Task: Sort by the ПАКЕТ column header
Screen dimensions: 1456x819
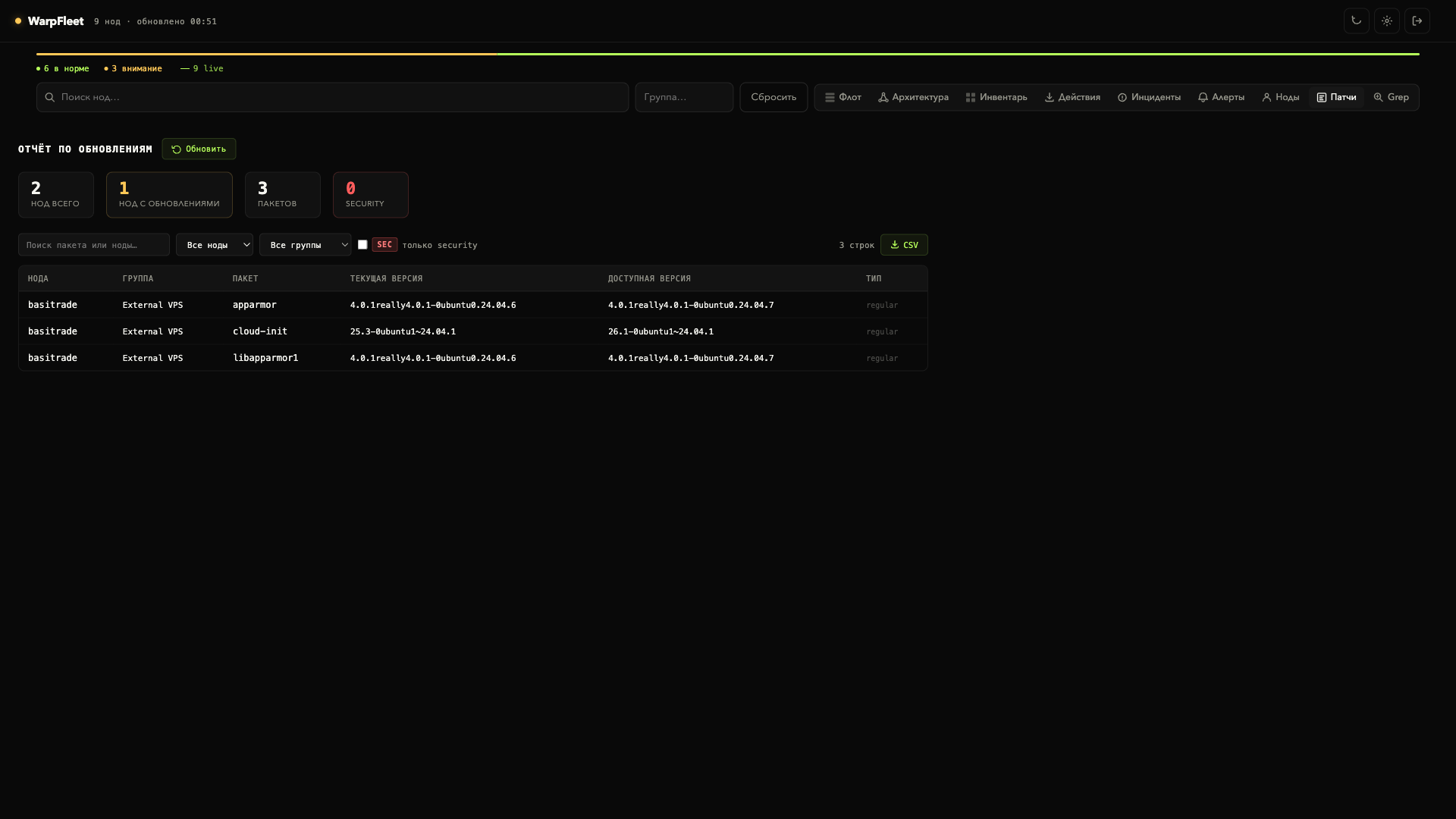Action: pyautogui.click(x=246, y=278)
